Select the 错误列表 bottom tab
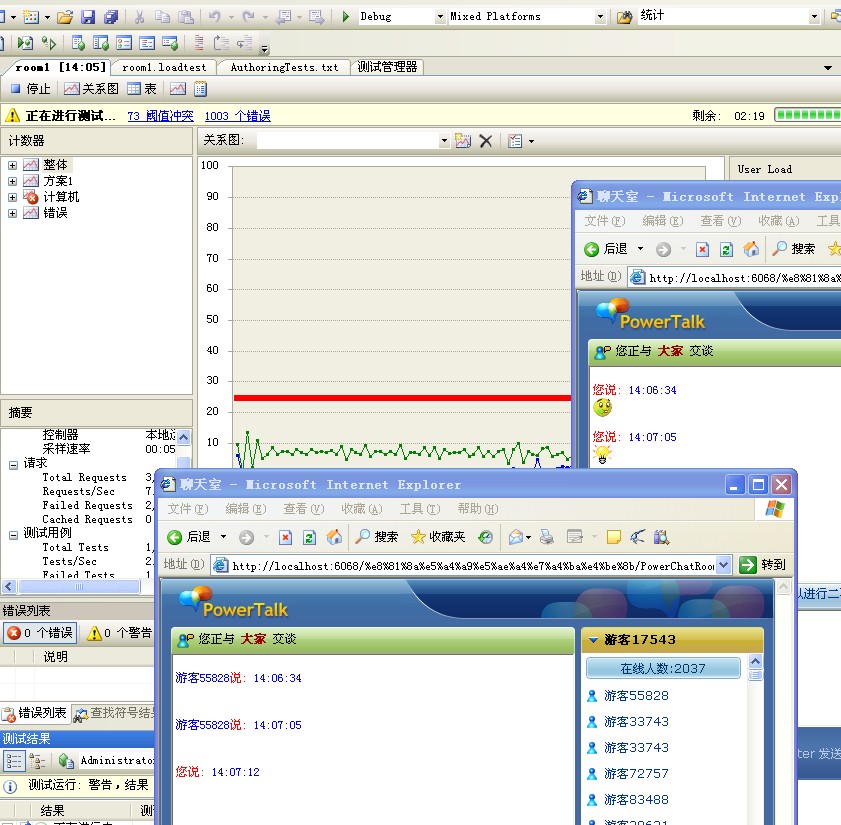This screenshot has width=841, height=825. pos(34,713)
